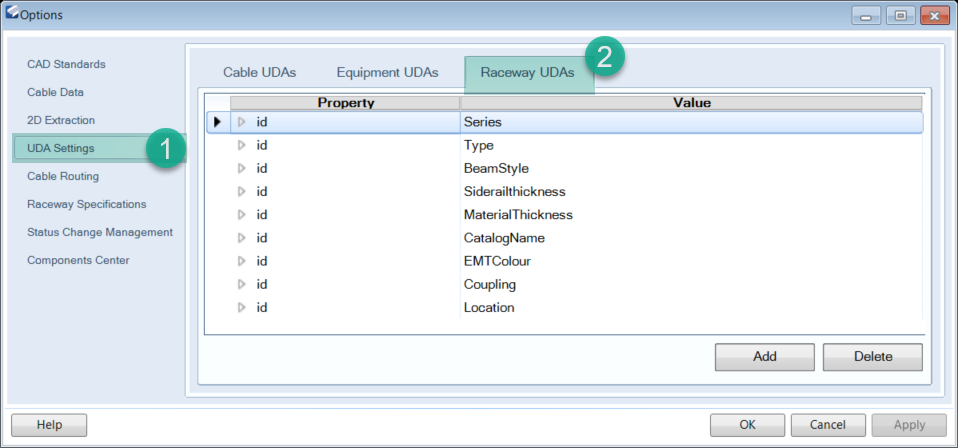Viewport: 958px width, 448px height.
Task: Open Cable Routing settings
Action: pos(63,176)
